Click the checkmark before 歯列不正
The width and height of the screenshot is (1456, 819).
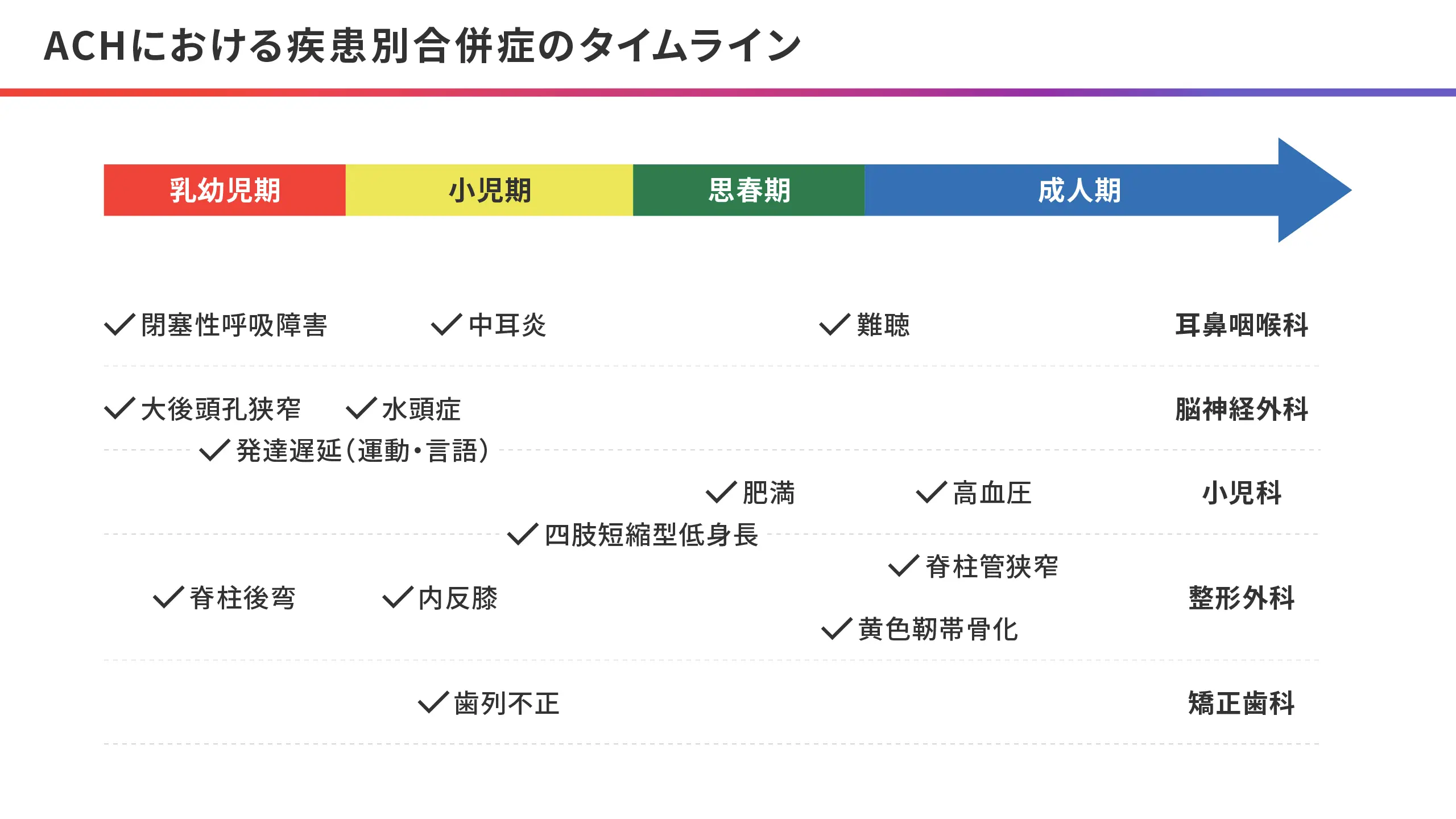pos(433,703)
